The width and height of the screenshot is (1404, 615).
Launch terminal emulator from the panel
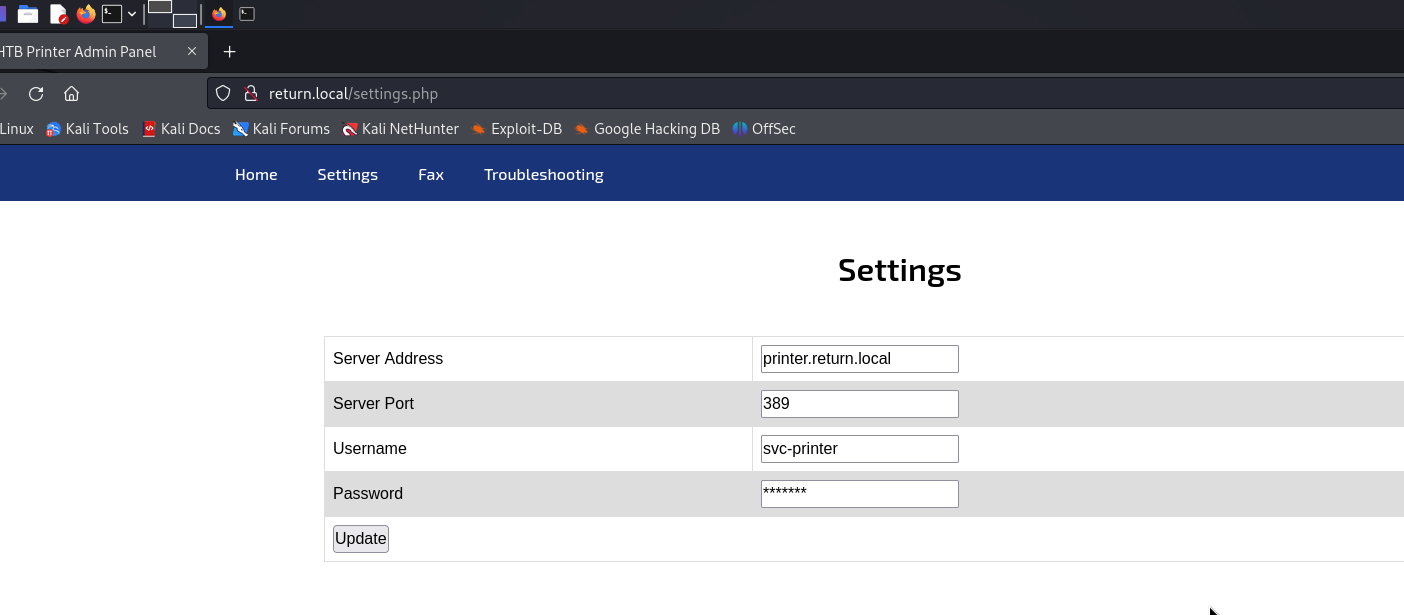(x=112, y=14)
